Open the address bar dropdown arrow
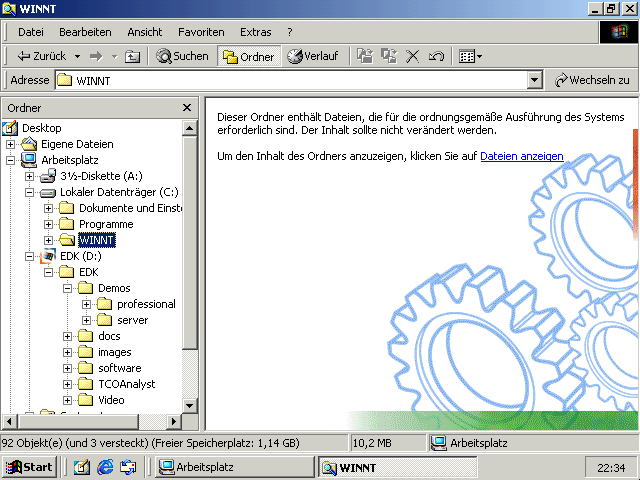Screen dimensions: 640x480 (x=535, y=80)
